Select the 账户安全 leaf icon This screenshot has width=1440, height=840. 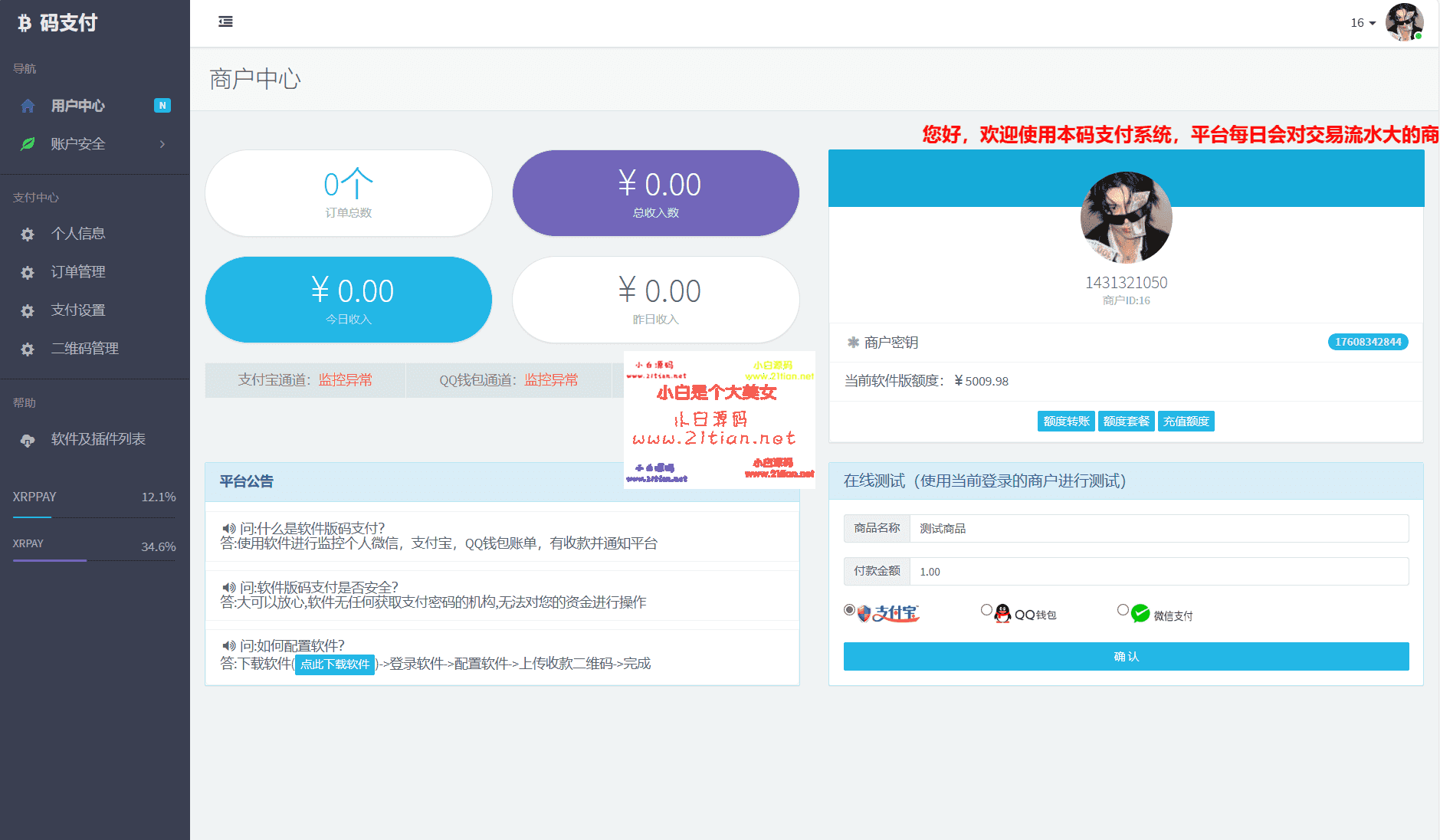click(x=28, y=143)
